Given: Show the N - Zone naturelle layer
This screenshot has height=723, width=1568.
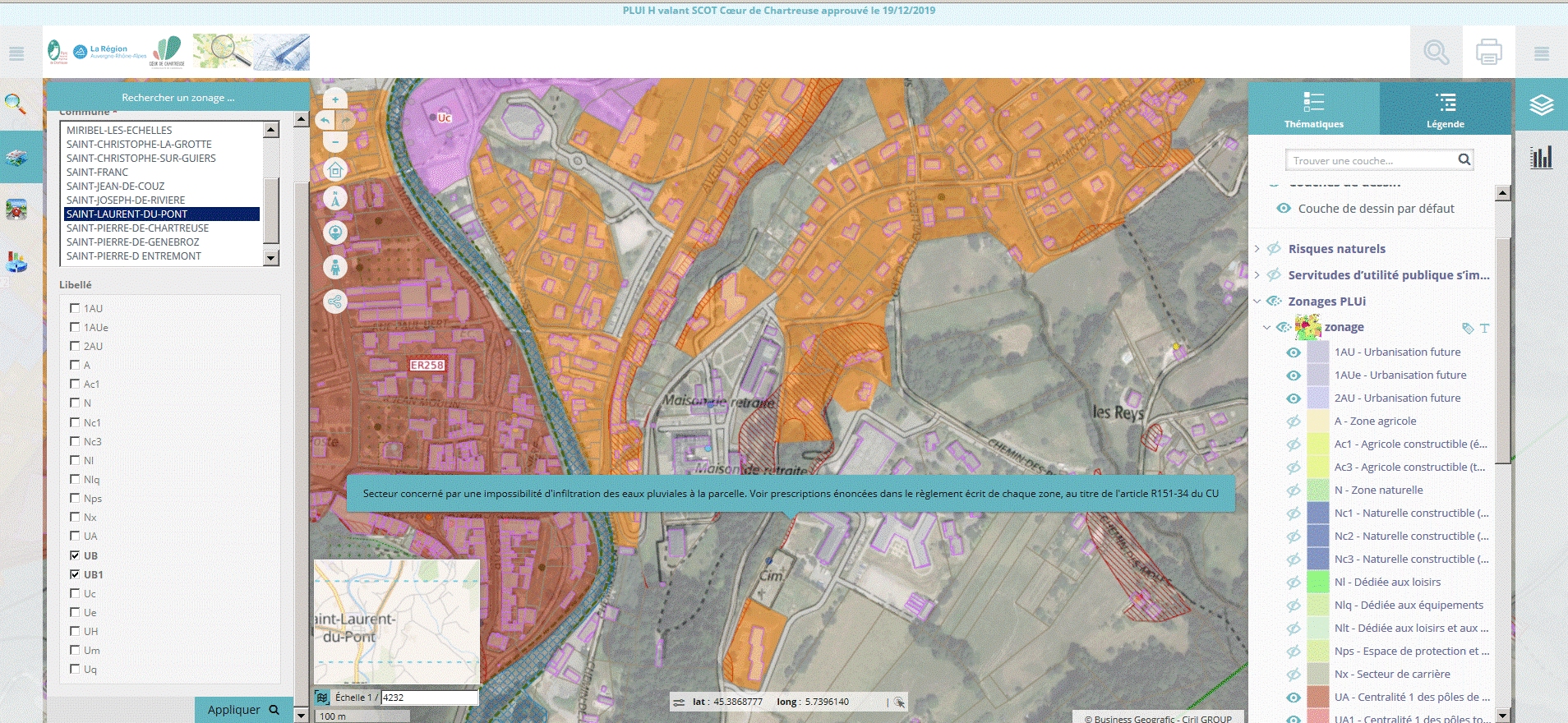Looking at the screenshot, I should [1294, 490].
